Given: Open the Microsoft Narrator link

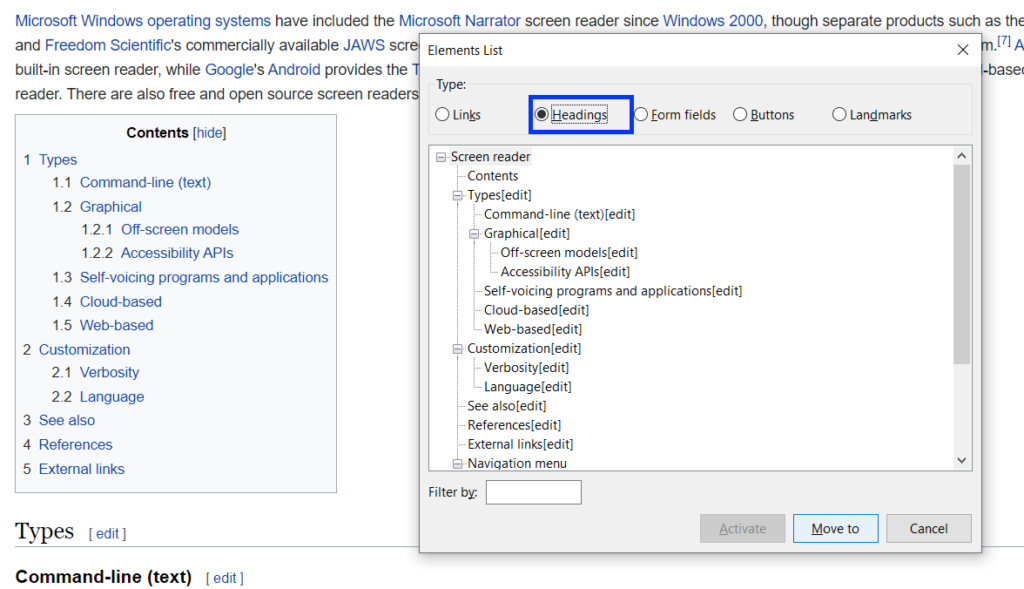Looking at the screenshot, I should 459,21.
